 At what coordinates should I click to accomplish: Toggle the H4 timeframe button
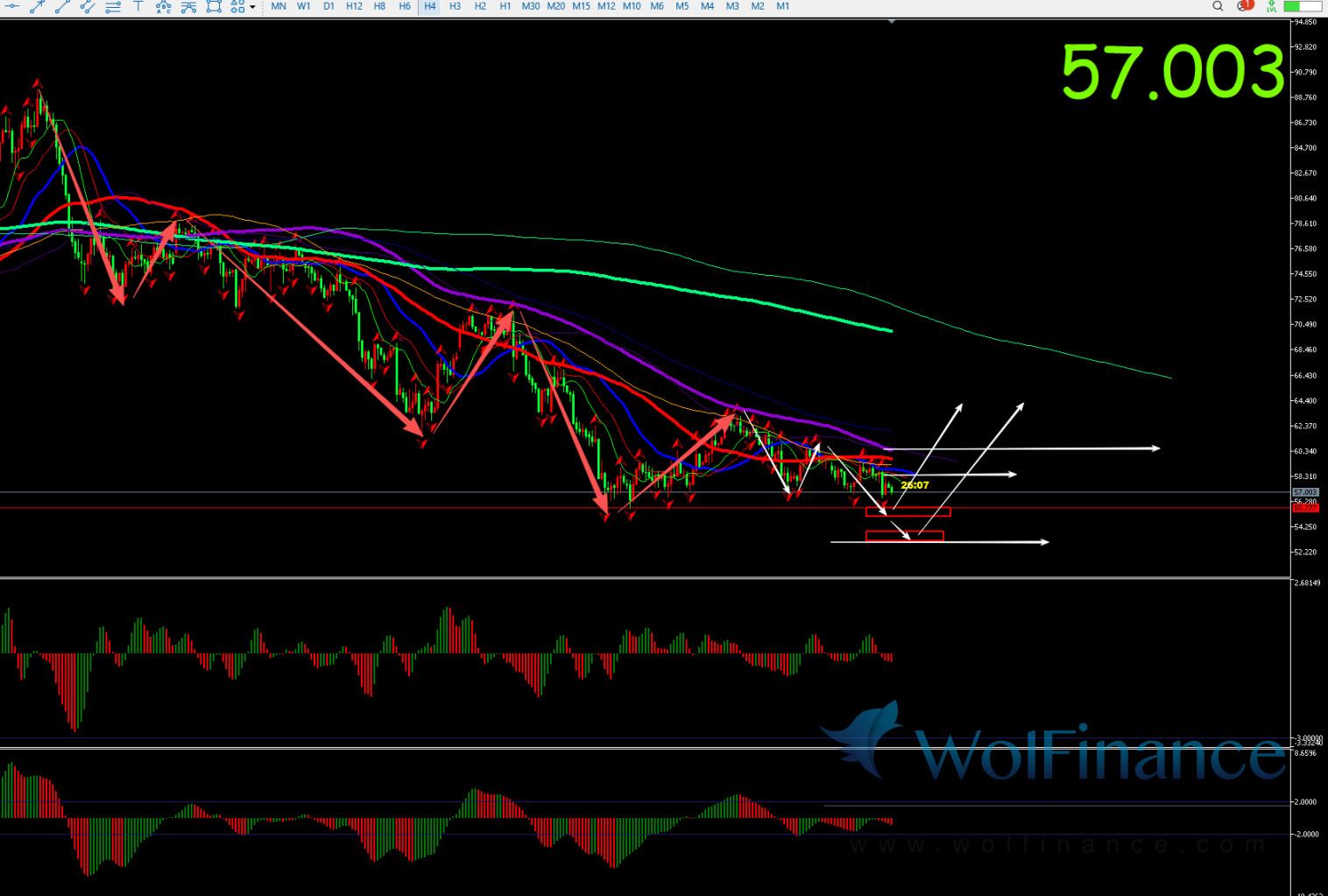point(429,6)
